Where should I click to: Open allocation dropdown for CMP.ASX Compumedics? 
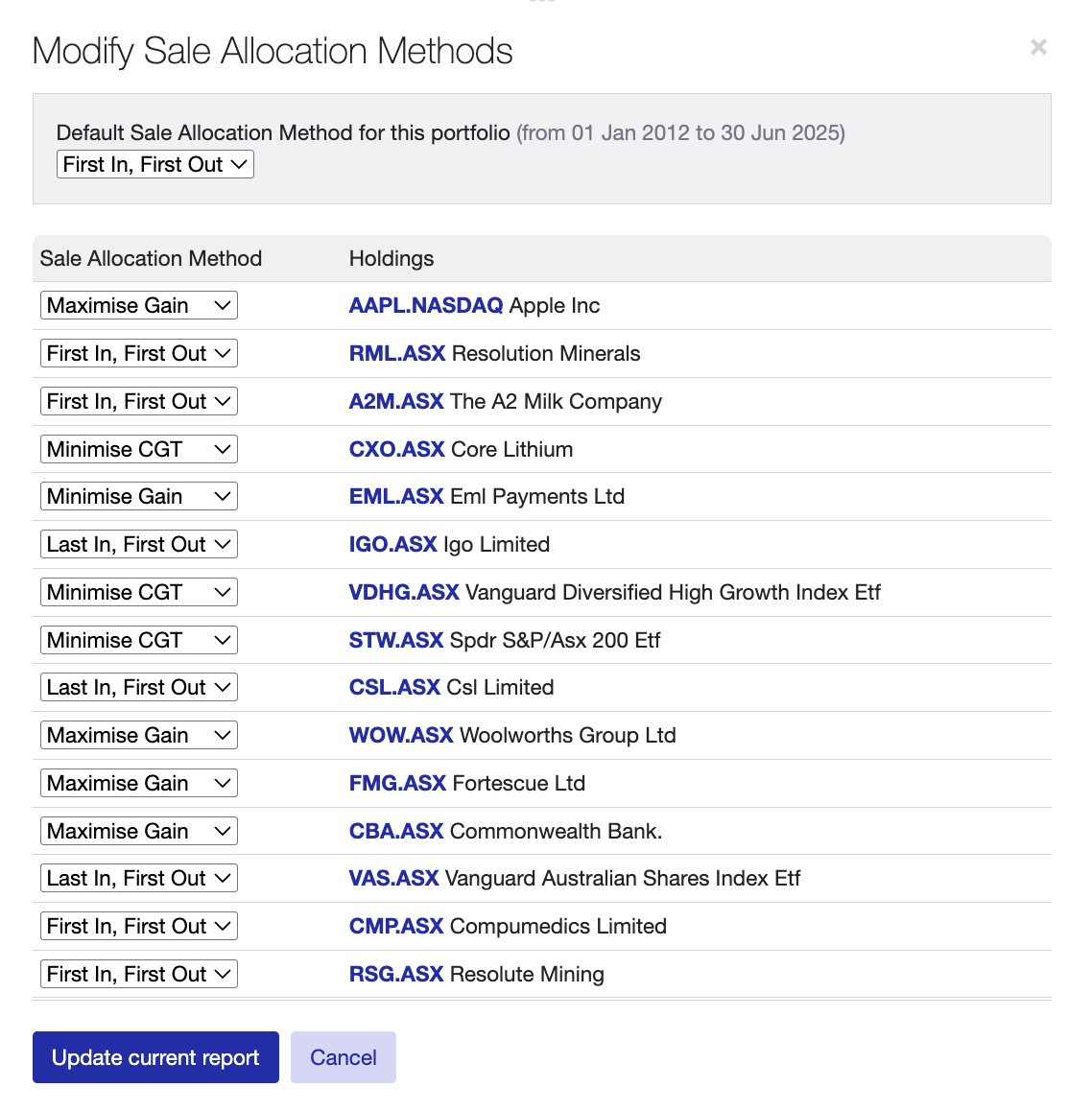point(139,926)
